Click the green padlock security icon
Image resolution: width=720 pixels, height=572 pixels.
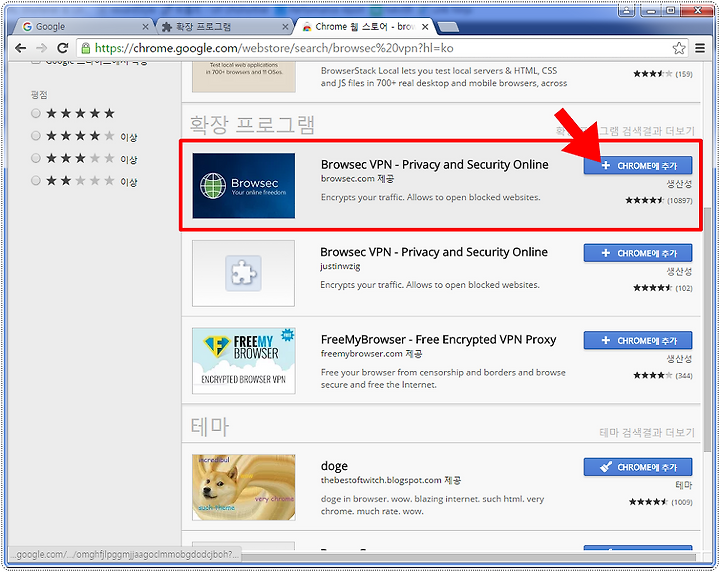tap(85, 48)
